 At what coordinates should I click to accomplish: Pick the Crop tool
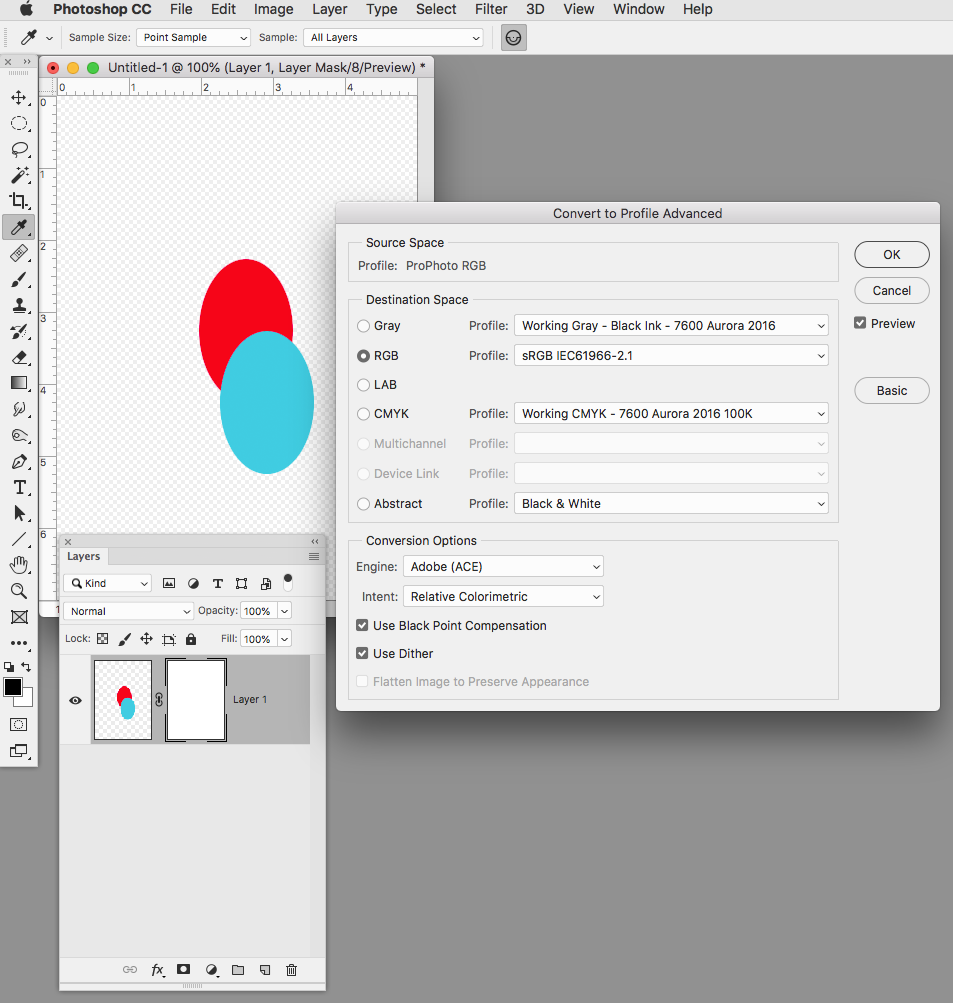19,201
